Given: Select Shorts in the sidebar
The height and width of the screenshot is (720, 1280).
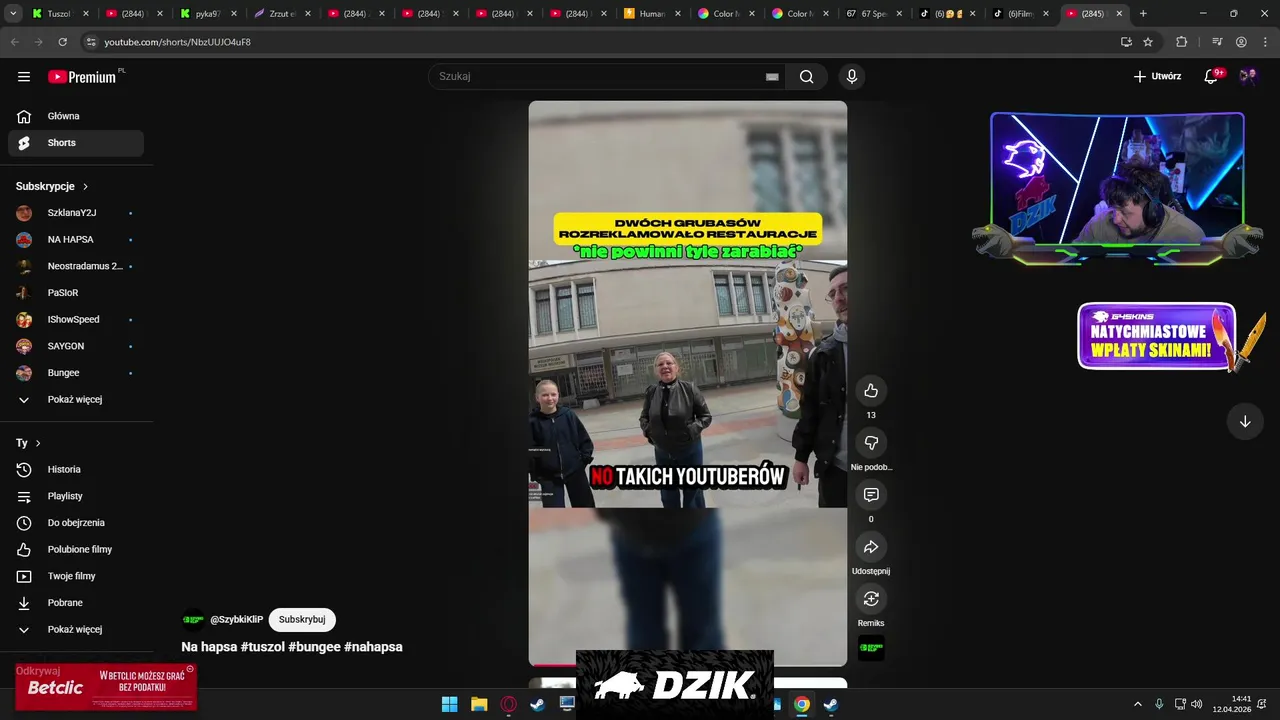Looking at the screenshot, I should [76, 143].
